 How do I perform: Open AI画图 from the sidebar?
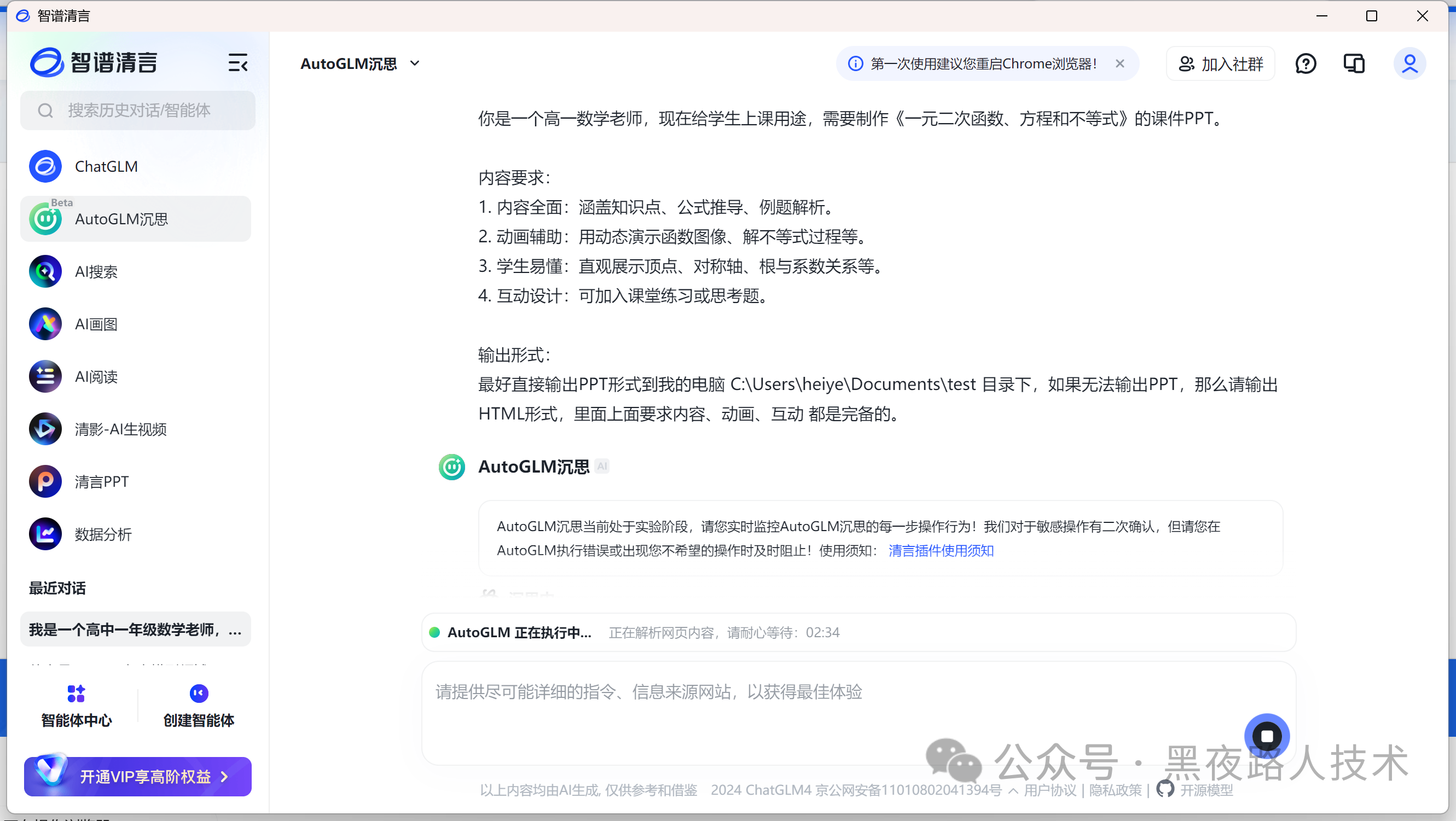pyautogui.click(x=96, y=324)
